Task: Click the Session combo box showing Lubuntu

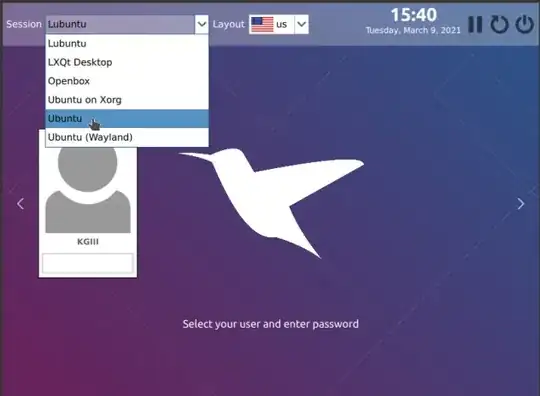Action: click(x=127, y=24)
